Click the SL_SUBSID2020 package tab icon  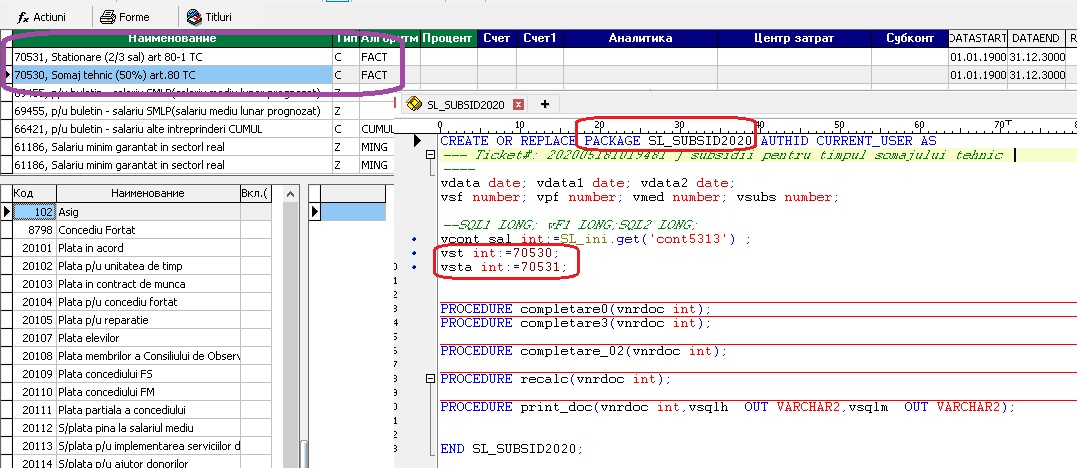coord(413,104)
